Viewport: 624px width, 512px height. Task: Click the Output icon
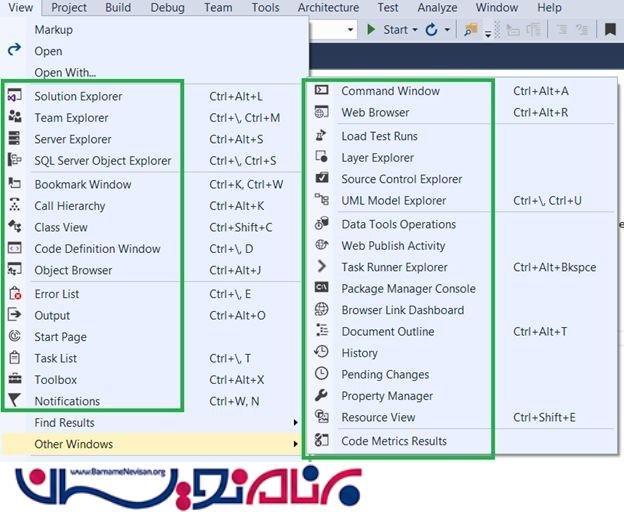pyautogui.click(x=14, y=314)
